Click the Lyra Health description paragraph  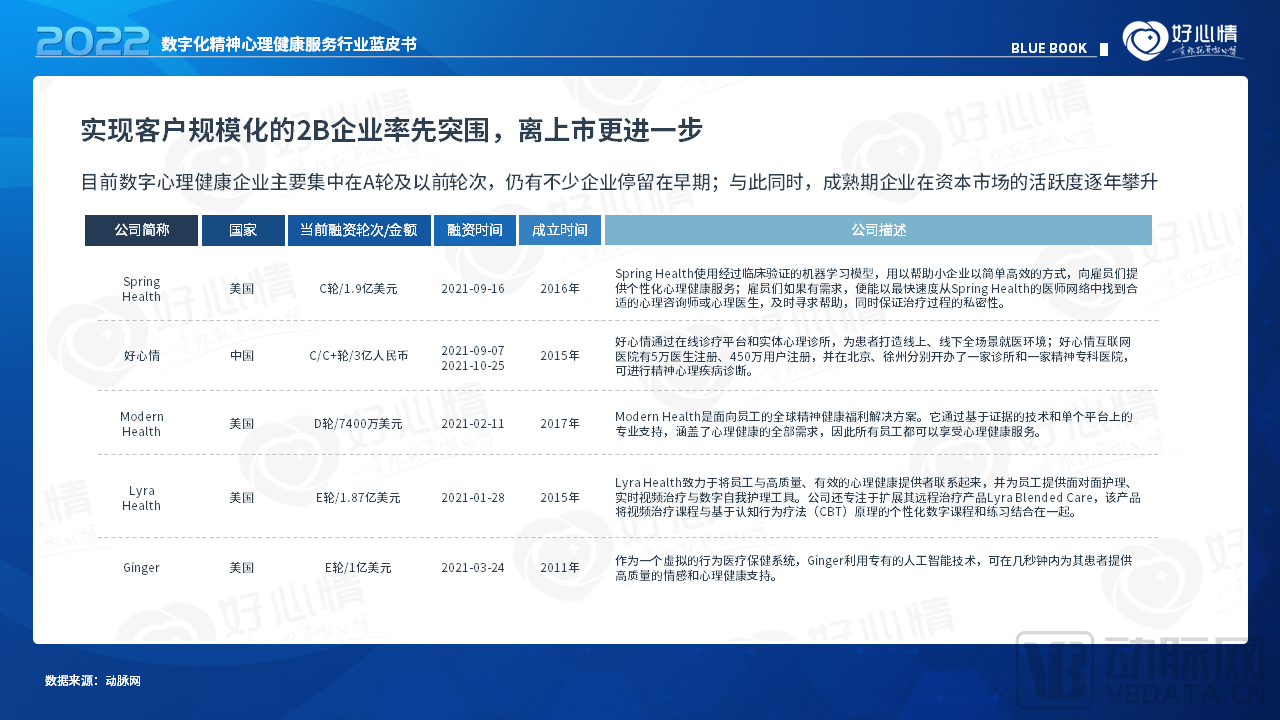coord(879,497)
